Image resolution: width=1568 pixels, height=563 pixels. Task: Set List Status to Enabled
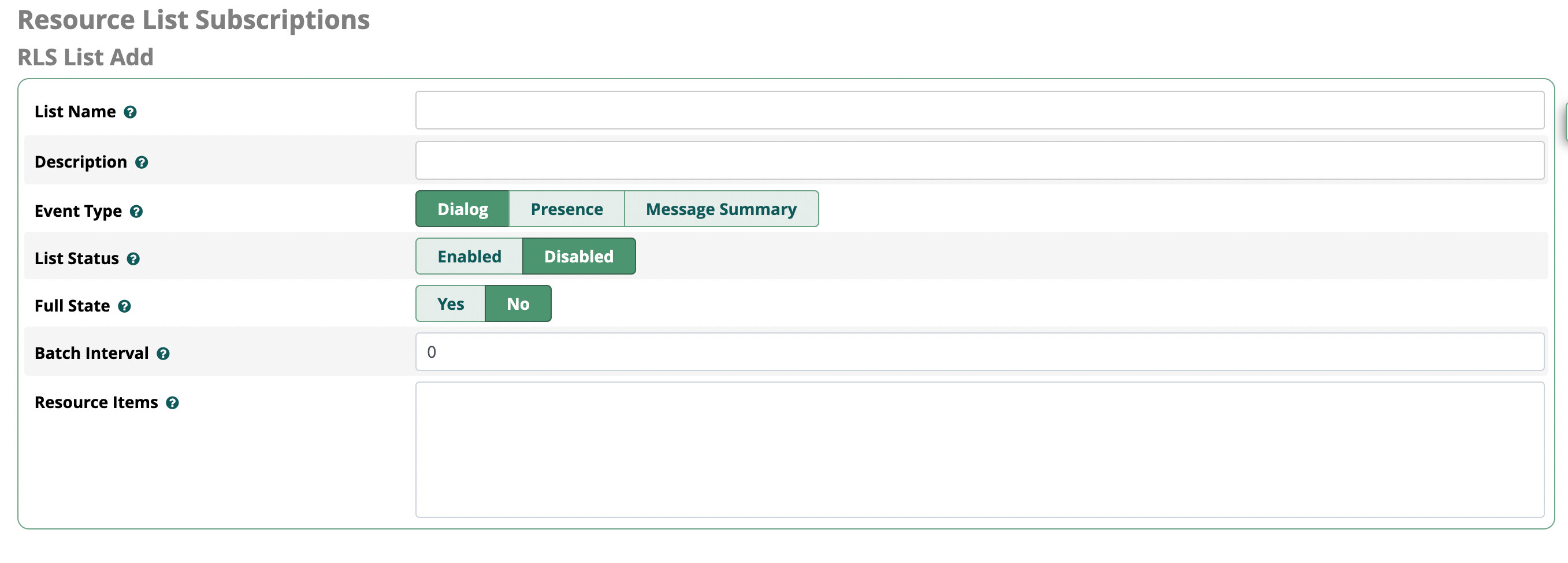click(469, 257)
